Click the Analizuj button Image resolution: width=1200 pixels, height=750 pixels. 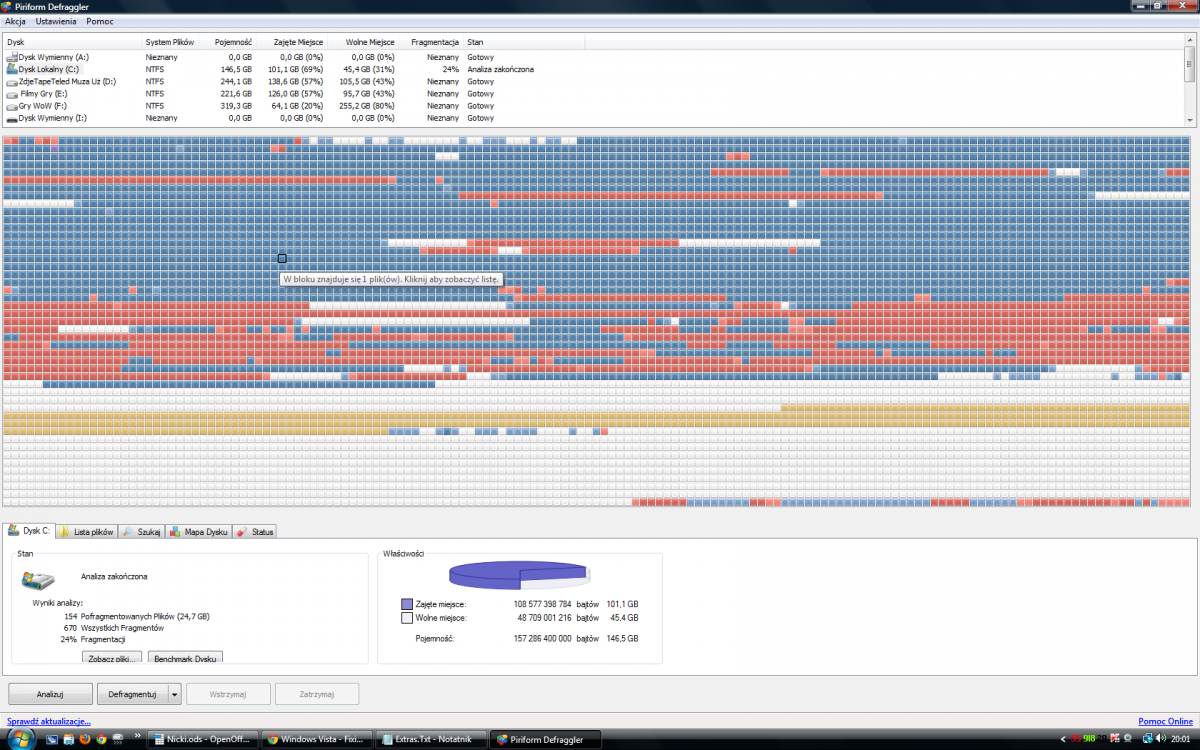click(x=50, y=694)
